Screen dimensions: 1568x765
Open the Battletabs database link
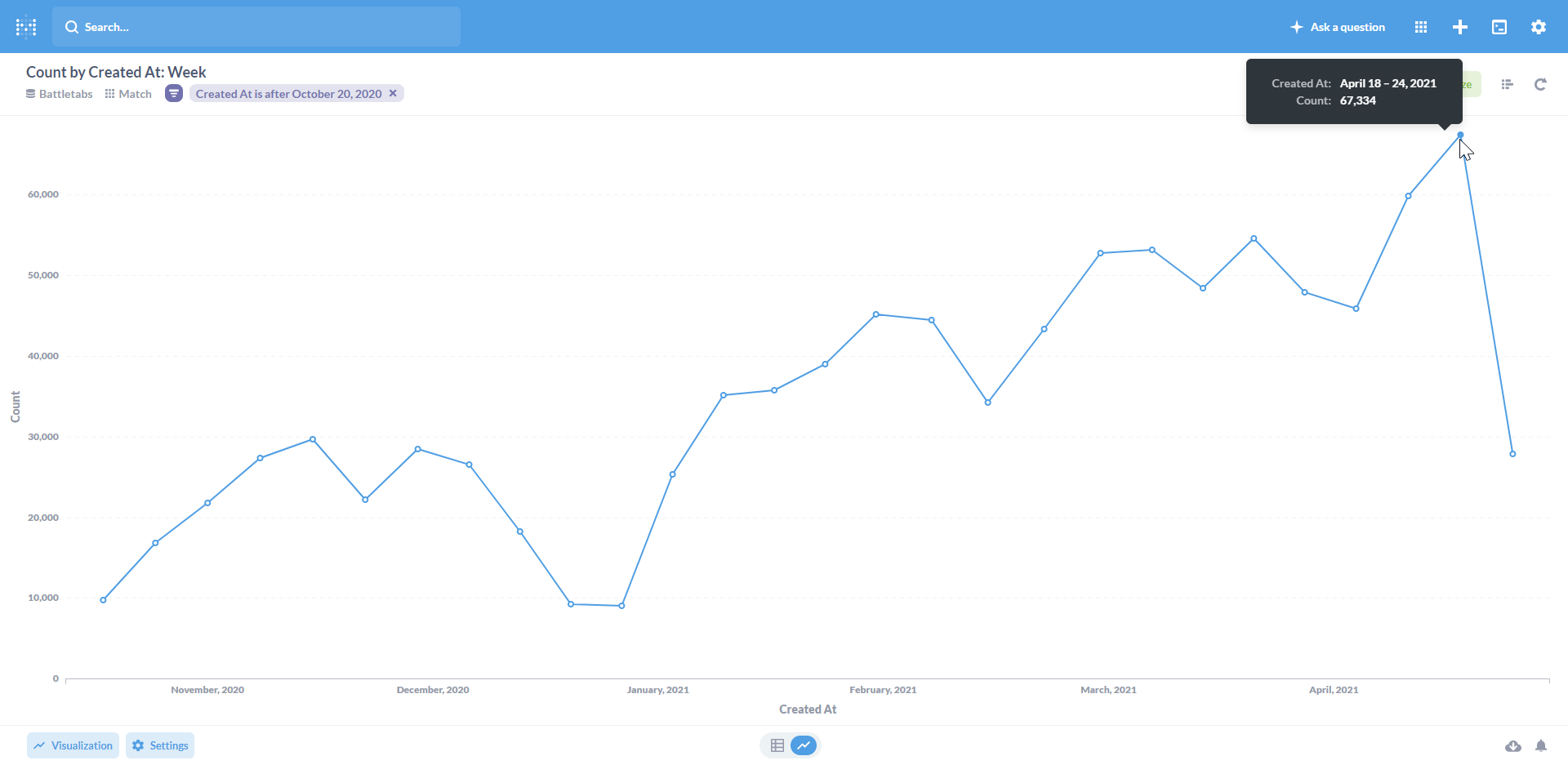(60, 94)
